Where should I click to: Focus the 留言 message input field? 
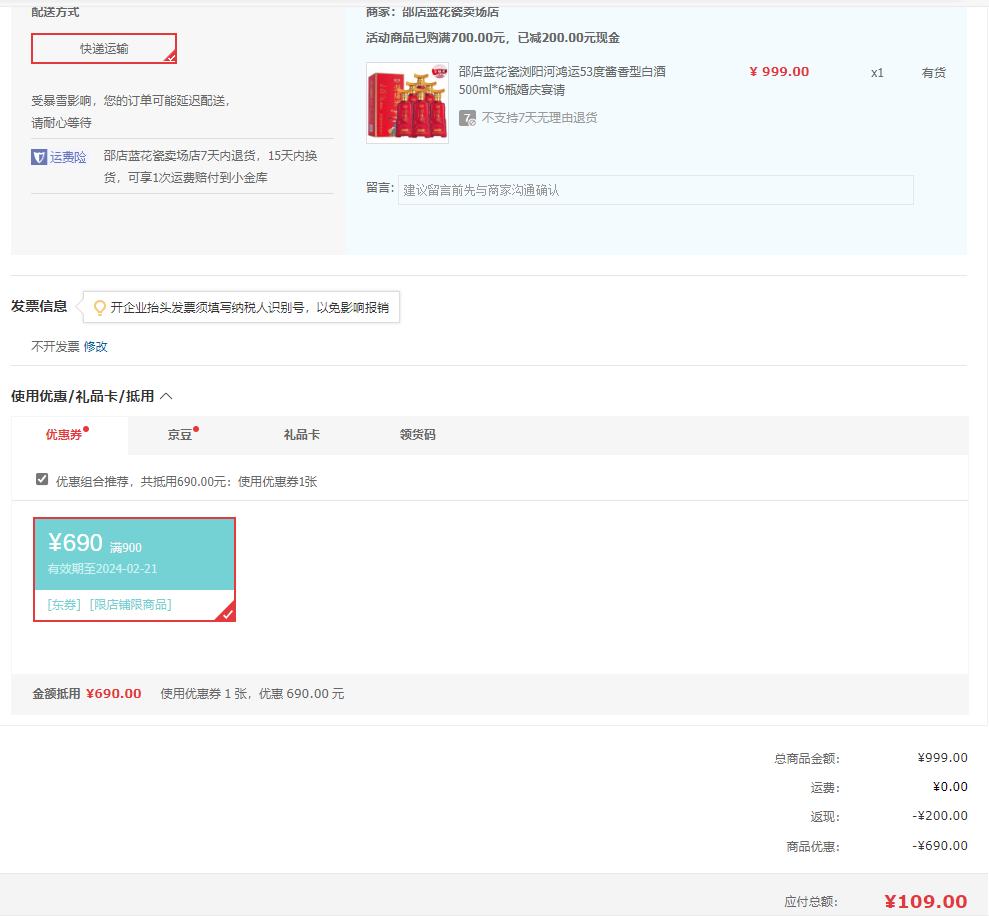[655, 190]
